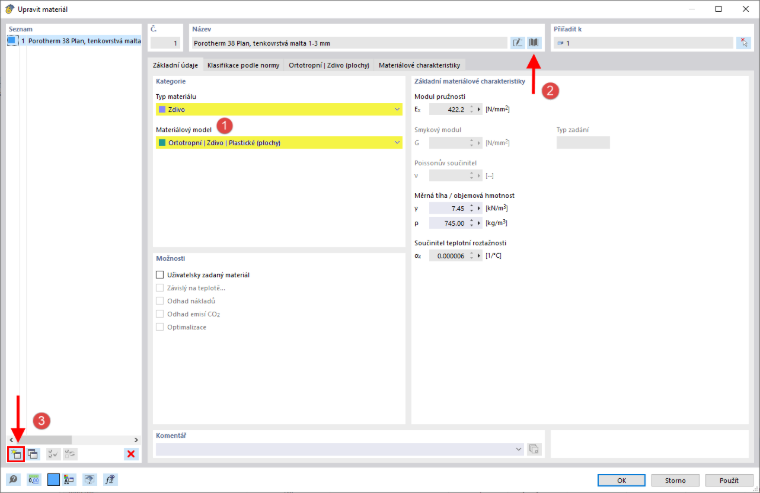The image size is (760, 493).
Task: Click the E modulus value 422.2 field
Action: 448,110
